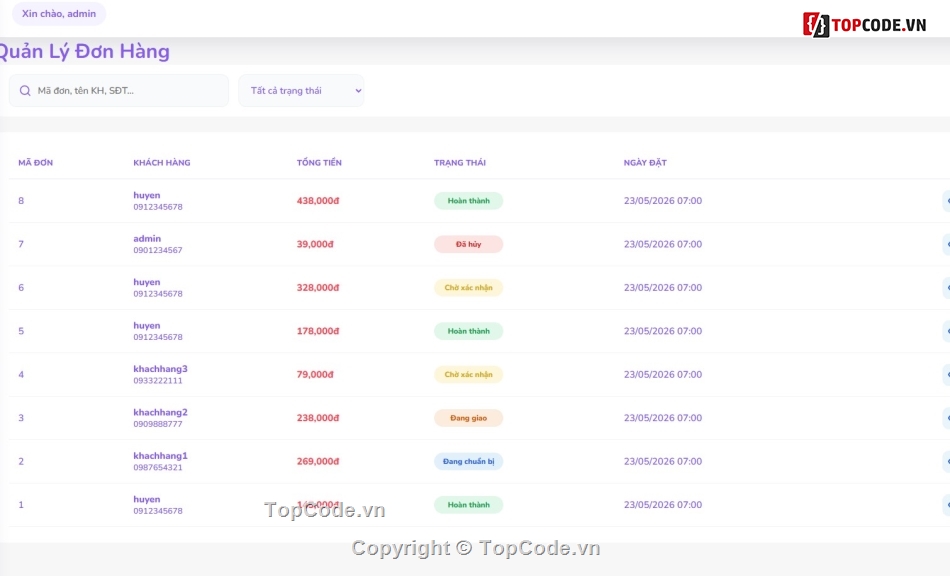Viewport: 950px width, 576px height.
Task: Open the 'Tất cả trạng thái' status dropdown
Action: coord(301,91)
